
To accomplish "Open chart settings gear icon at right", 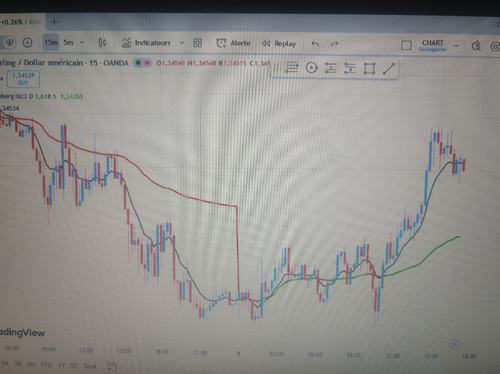I will pyautogui.click(x=495, y=47).
